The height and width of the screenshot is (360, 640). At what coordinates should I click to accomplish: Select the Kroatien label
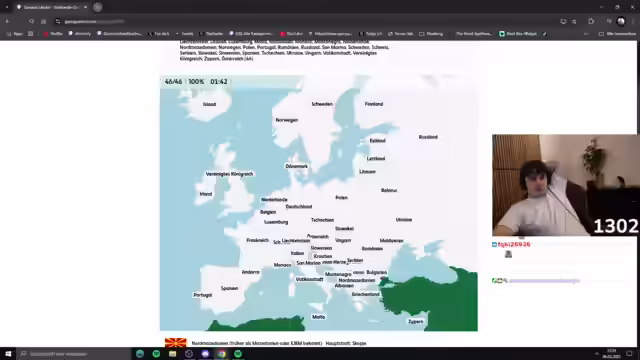[323, 256]
